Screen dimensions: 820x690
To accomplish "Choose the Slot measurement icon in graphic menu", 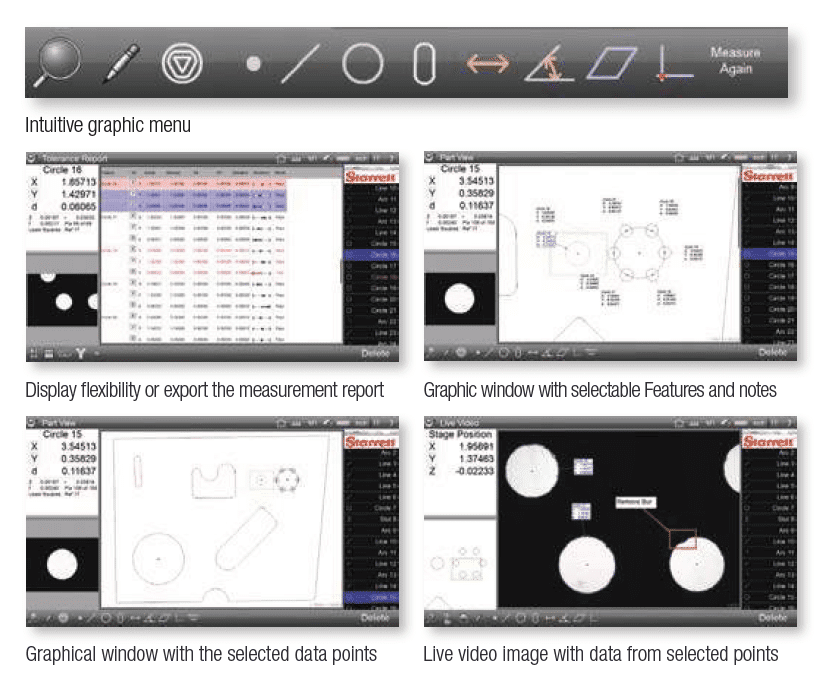I will 424,64.
